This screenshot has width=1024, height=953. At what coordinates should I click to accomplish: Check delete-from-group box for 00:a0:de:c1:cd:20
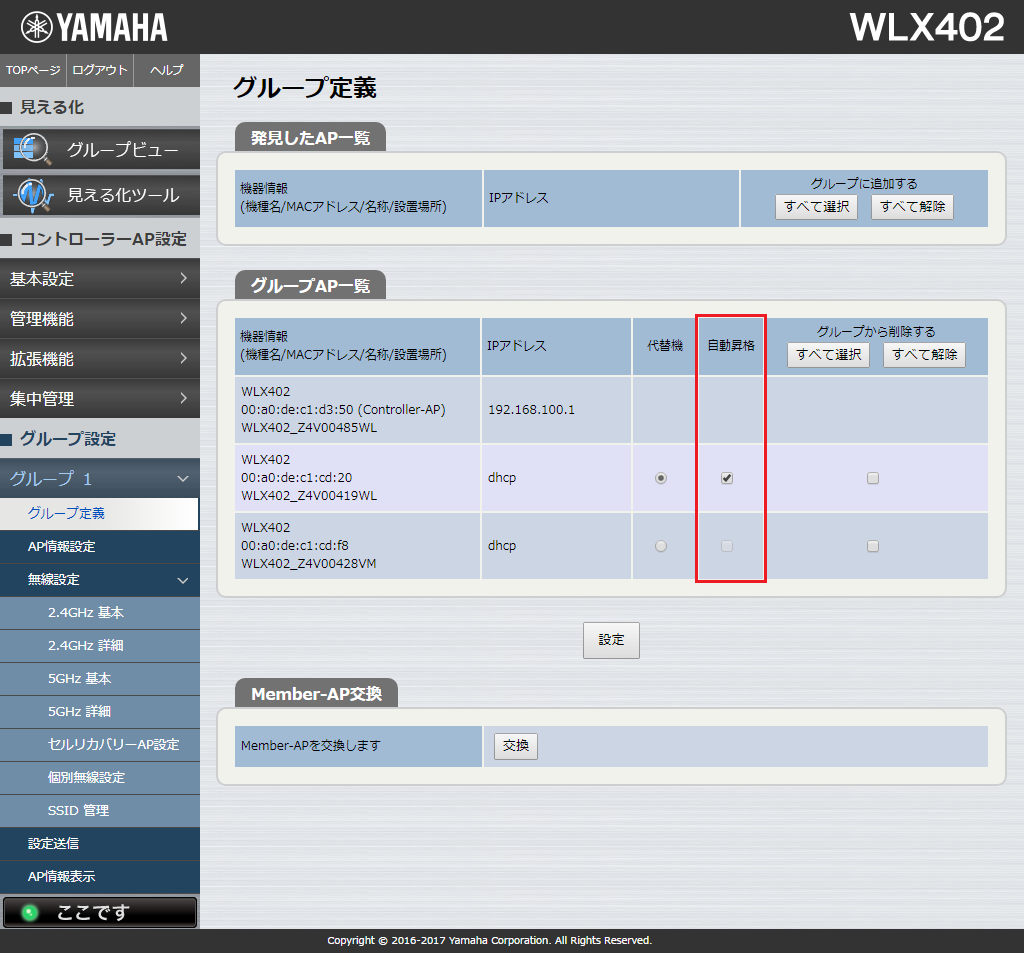873,478
